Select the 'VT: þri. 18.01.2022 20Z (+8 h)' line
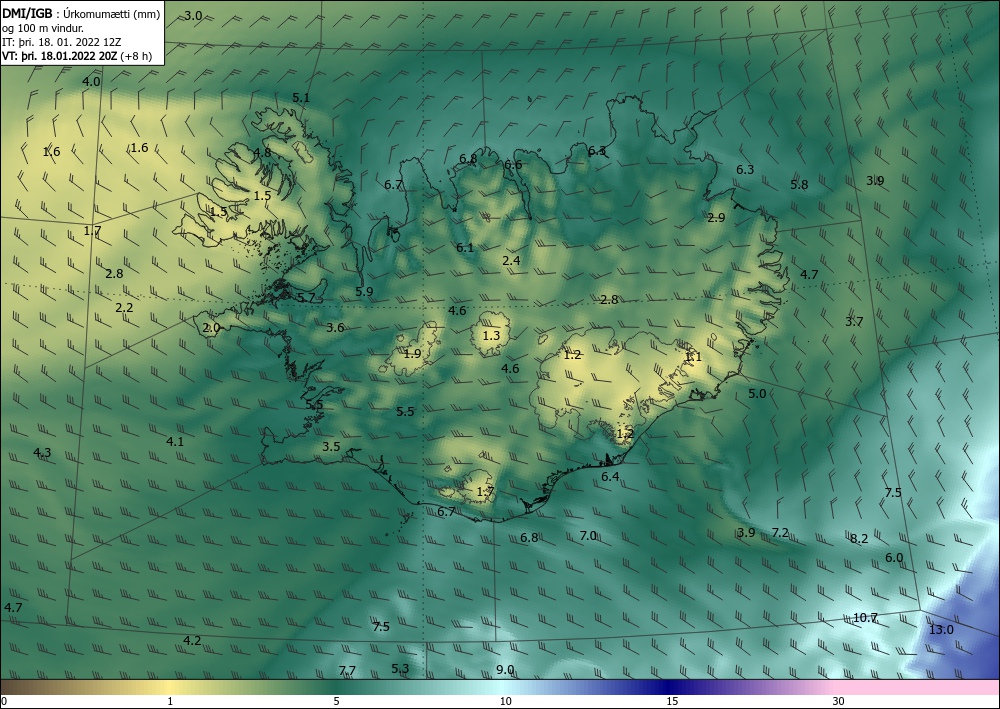This screenshot has width=1000, height=709. [x=77, y=56]
